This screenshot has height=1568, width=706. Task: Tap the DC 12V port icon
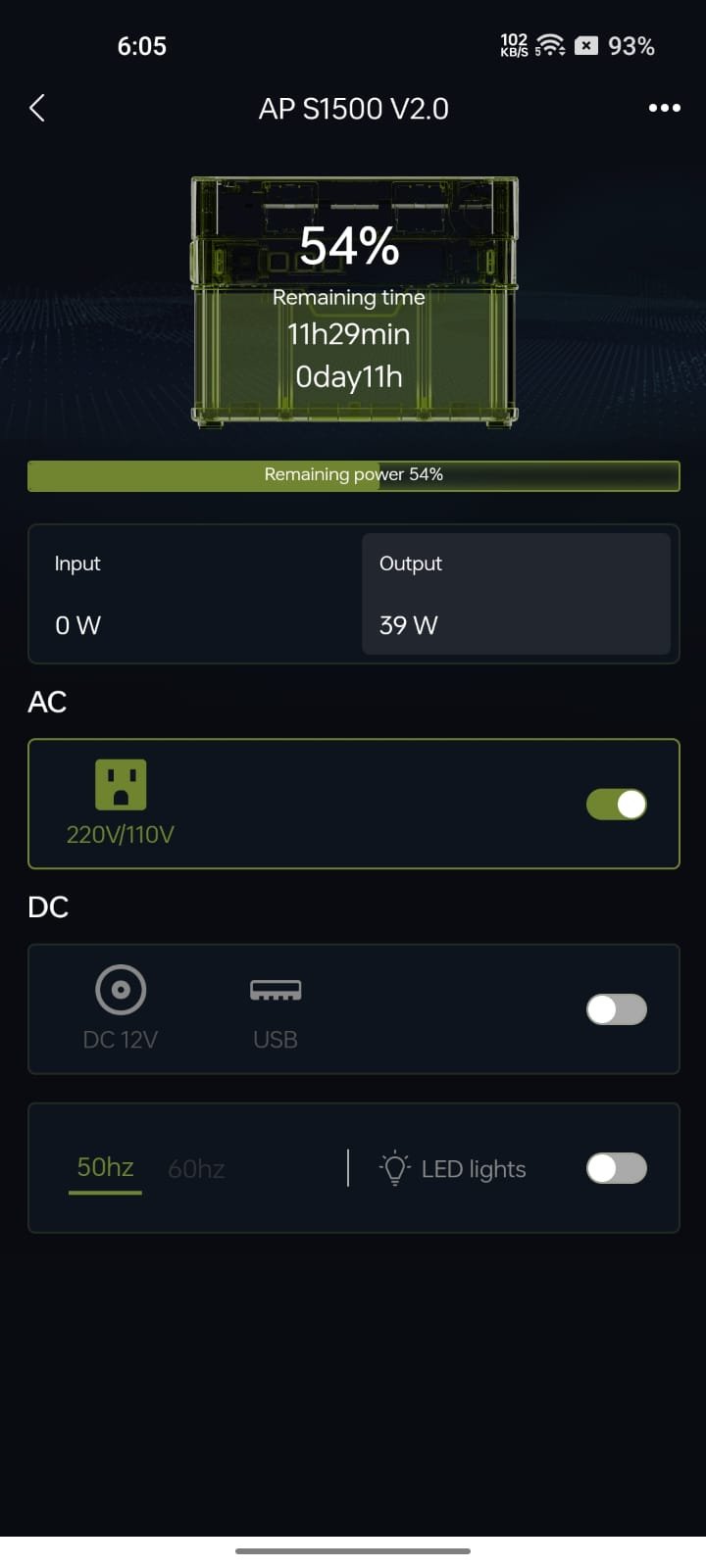tap(121, 990)
